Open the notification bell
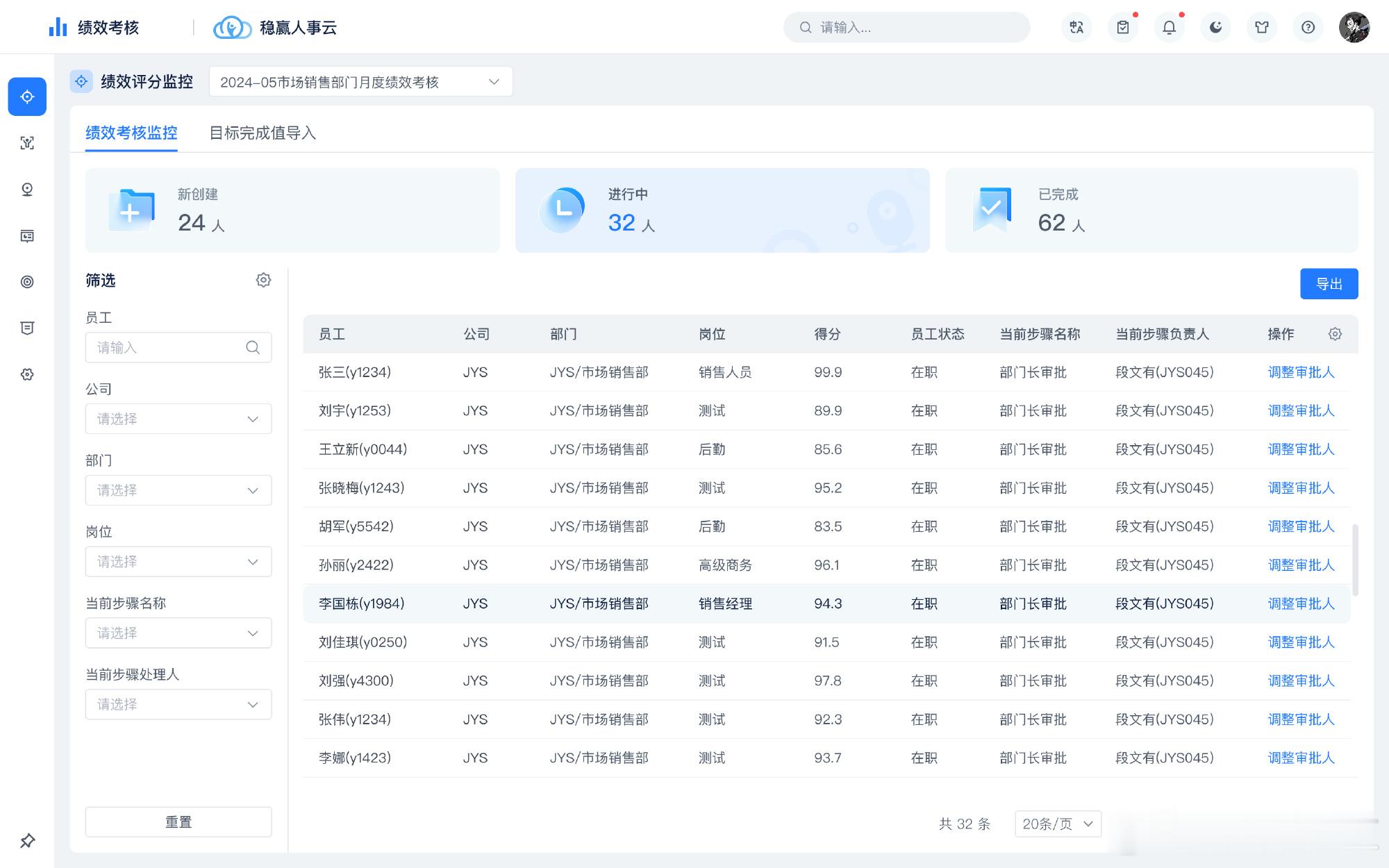This screenshot has width=1389, height=868. click(x=1170, y=27)
